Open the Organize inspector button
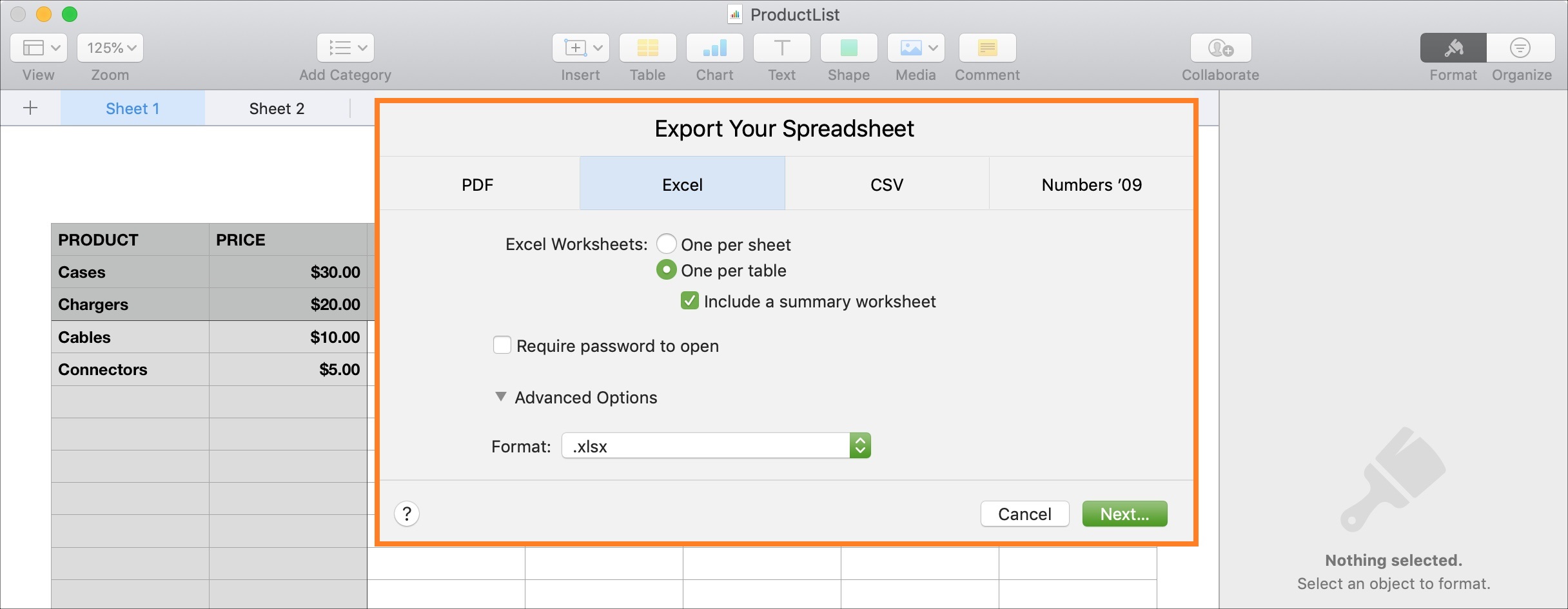This screenshot has height=609, width=1568. click(1521, 48)
